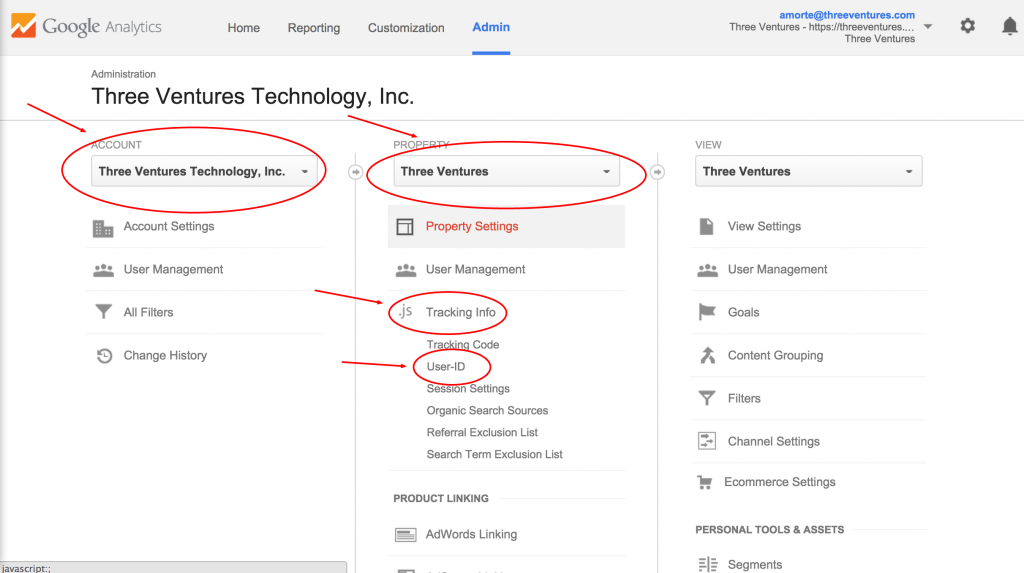Click the Three Ventures - https://threeventures... text
Screen dimensions: 1024x573
[x=822, y=27]
